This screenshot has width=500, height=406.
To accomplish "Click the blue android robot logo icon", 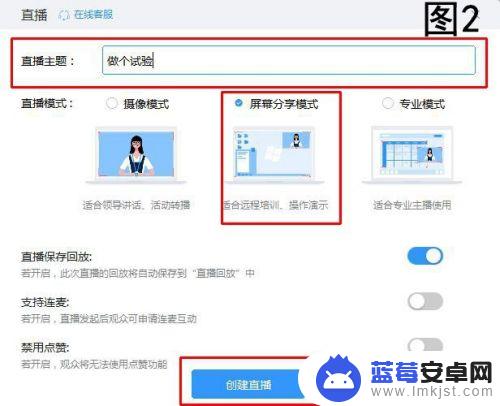I will click(338, 378).
